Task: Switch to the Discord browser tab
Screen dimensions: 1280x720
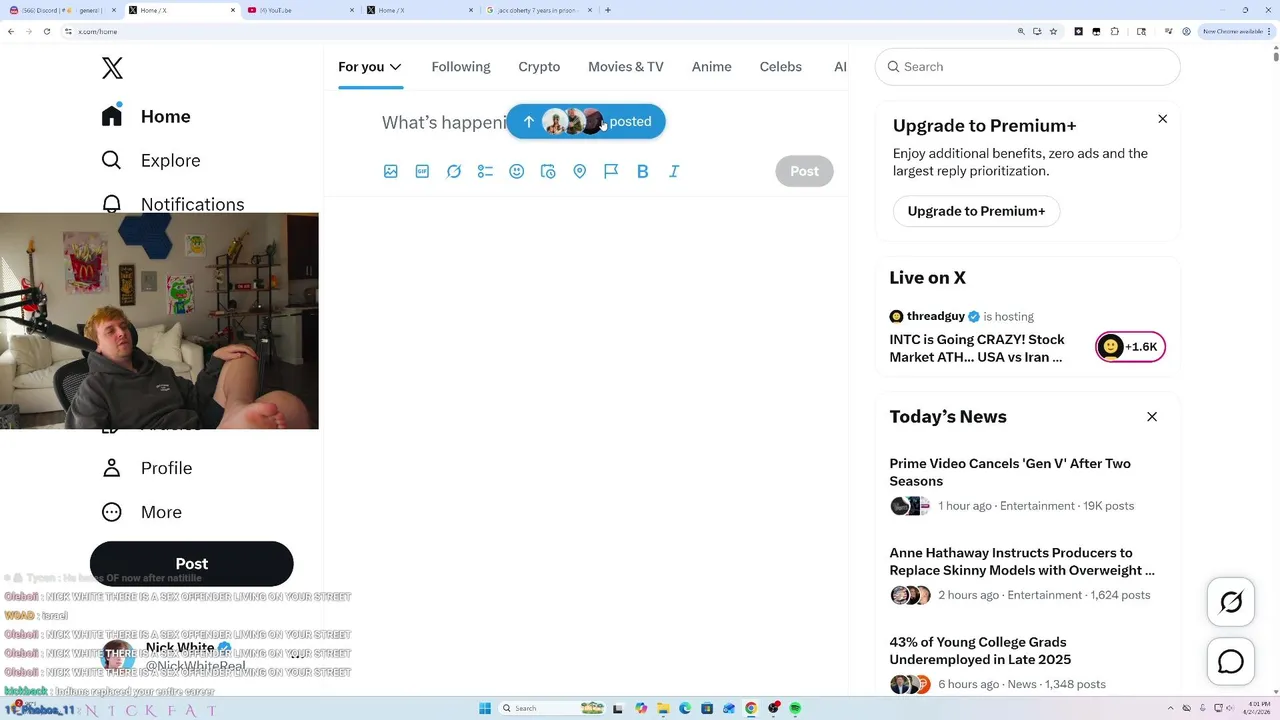Action: (x=60, y=10)
